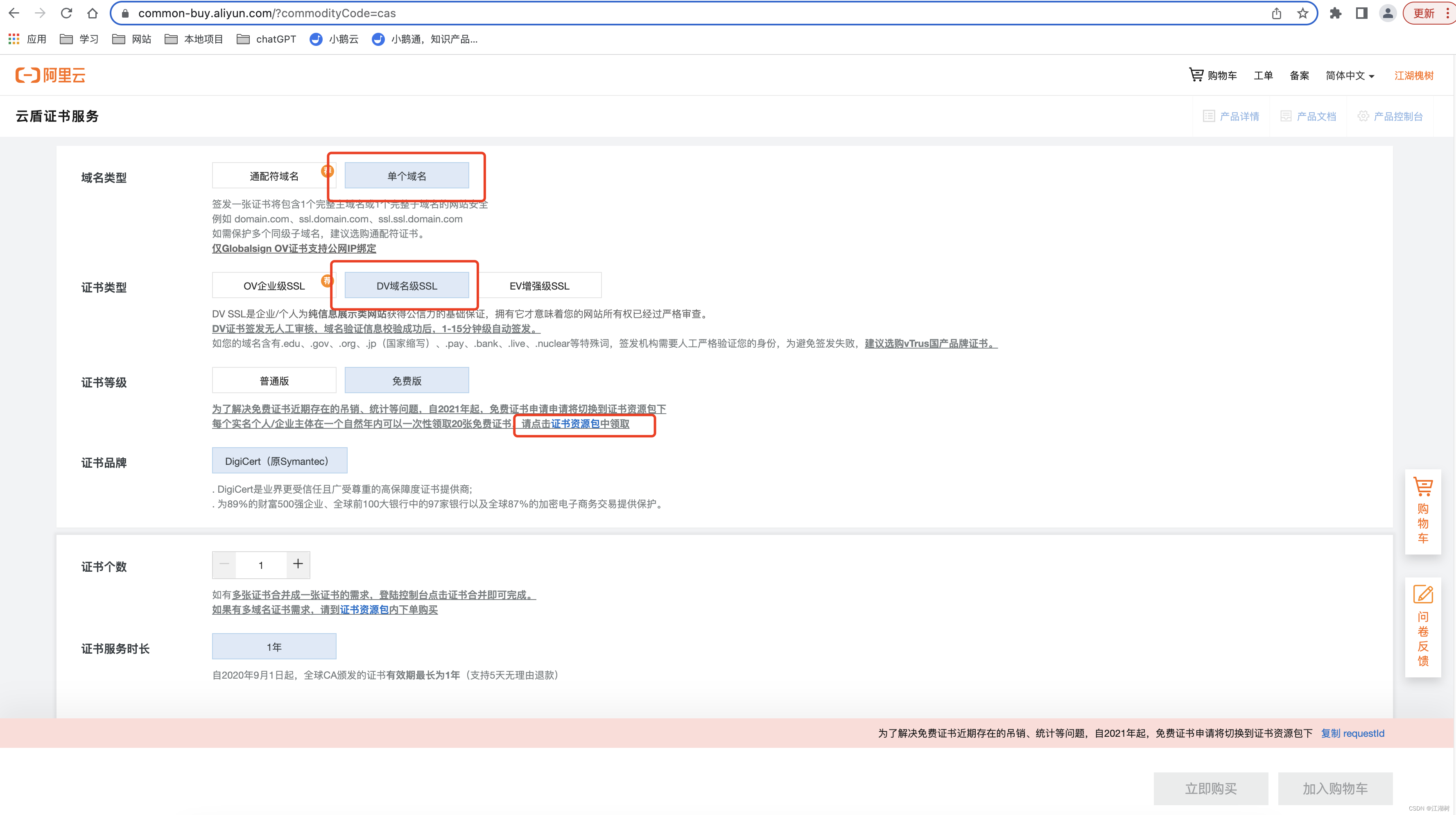
Task: Select the 通配符域名 domain type
Action: coord(274,176)
